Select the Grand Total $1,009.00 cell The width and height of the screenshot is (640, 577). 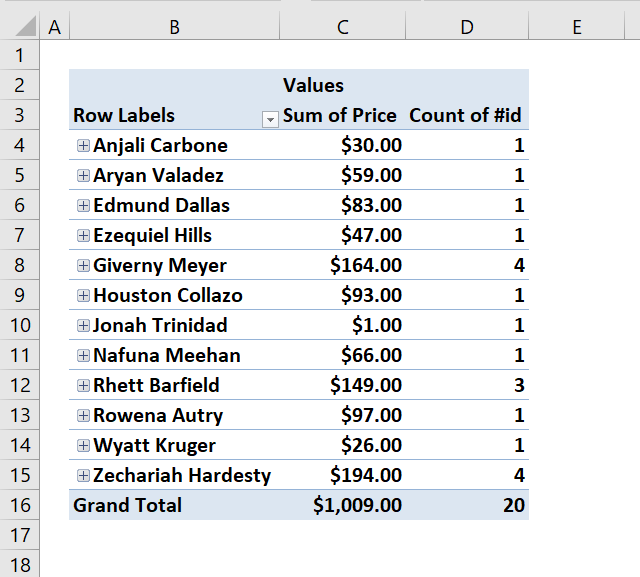click(x=342, y=505)
